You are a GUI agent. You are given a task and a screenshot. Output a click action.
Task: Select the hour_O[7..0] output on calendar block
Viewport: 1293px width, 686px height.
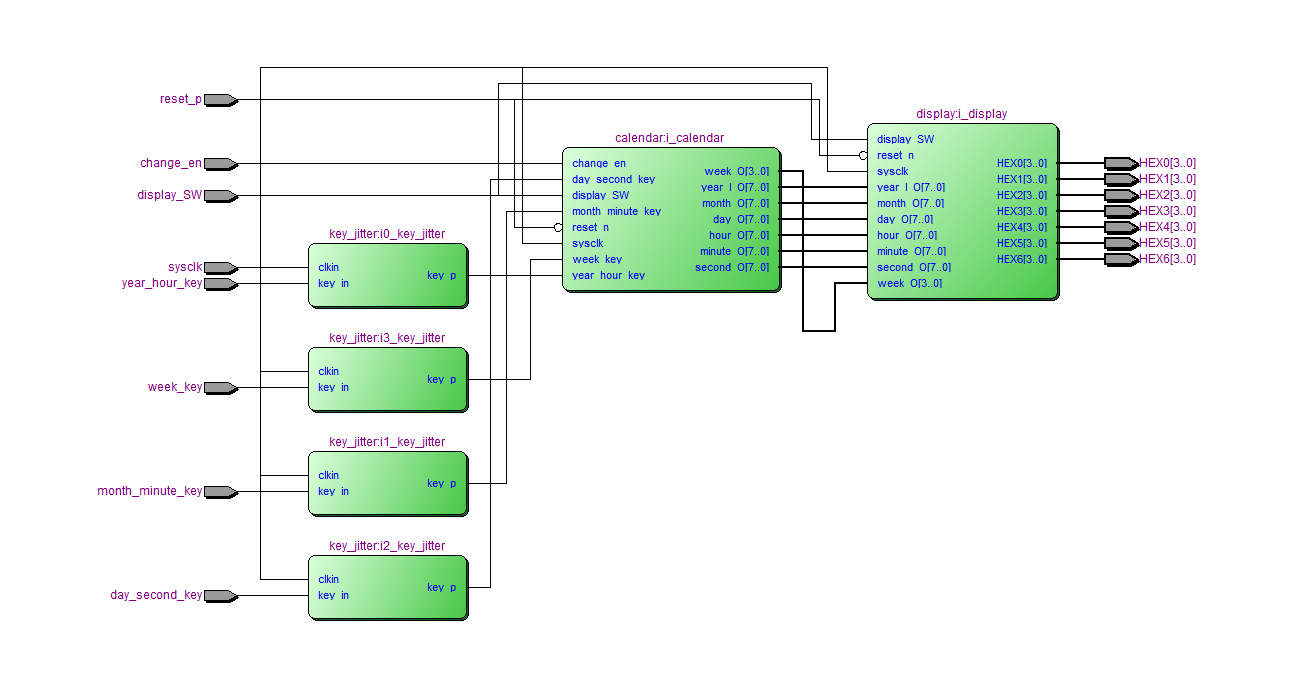[739, 235]
